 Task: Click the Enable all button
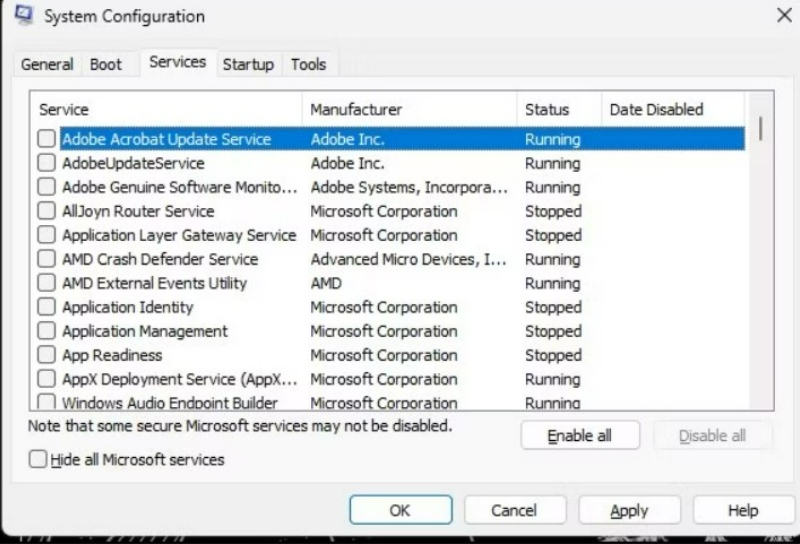(x=580, y=435)
